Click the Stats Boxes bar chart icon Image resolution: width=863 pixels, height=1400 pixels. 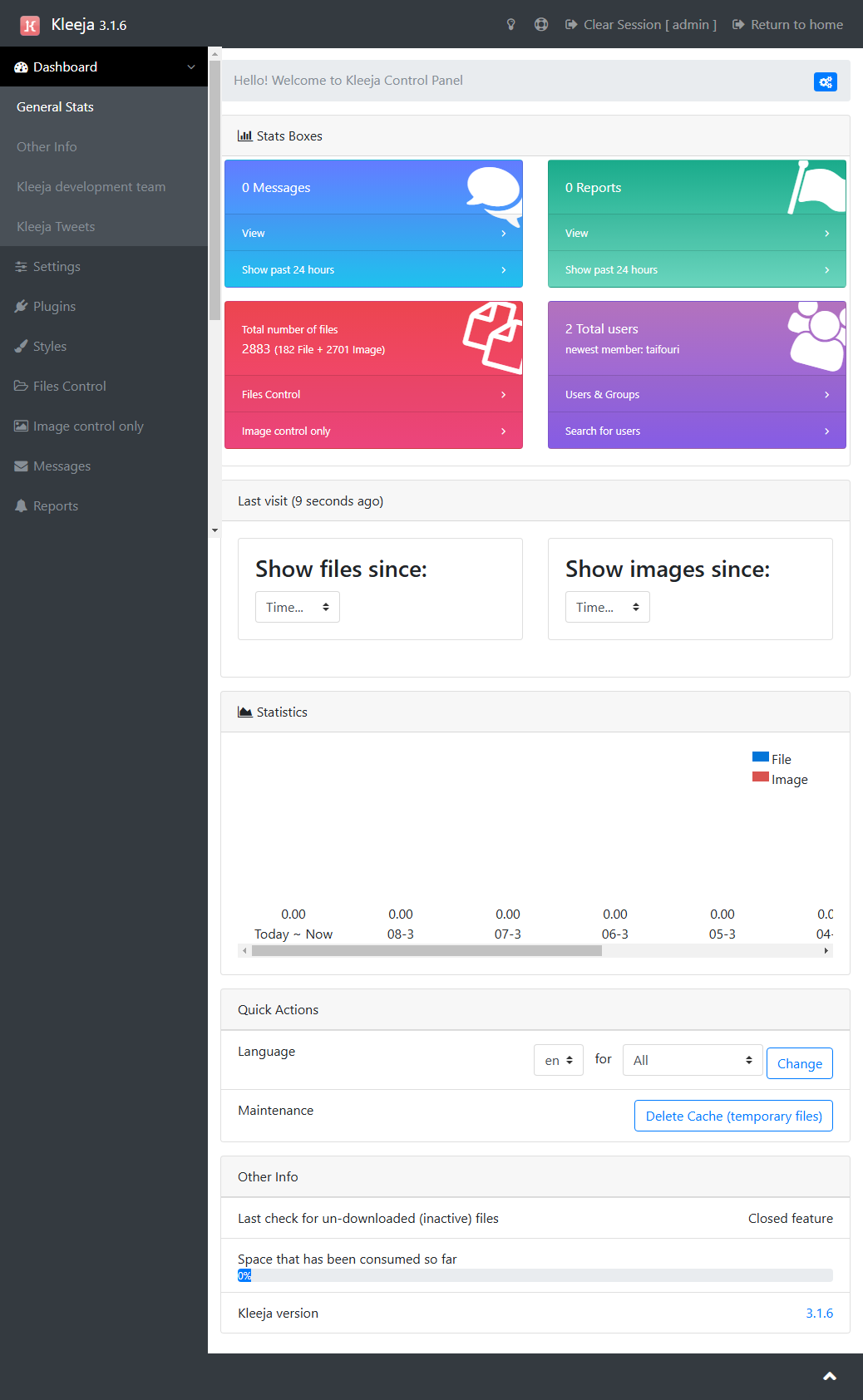(x=245, y=136)
